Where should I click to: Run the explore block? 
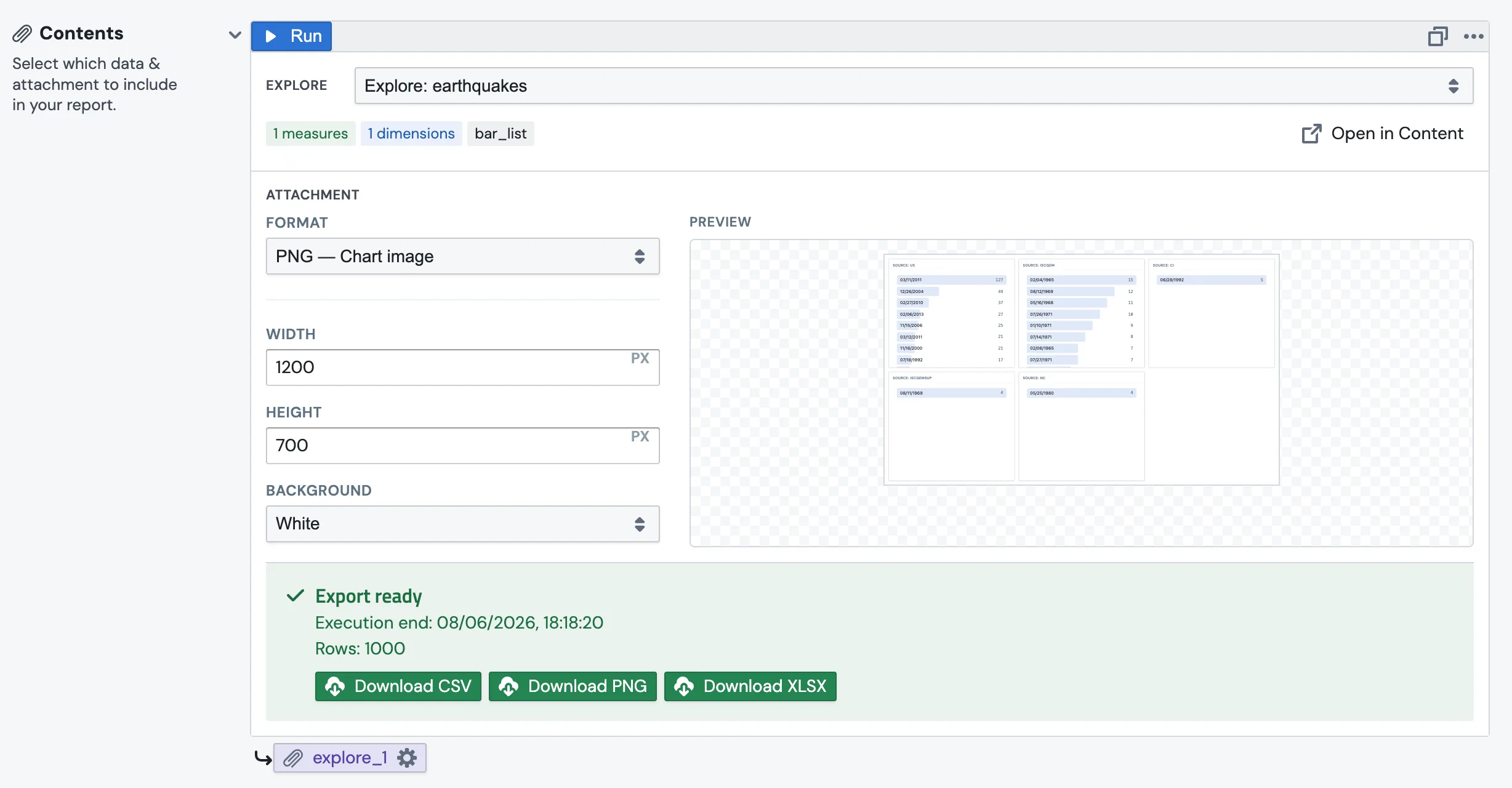291,36
